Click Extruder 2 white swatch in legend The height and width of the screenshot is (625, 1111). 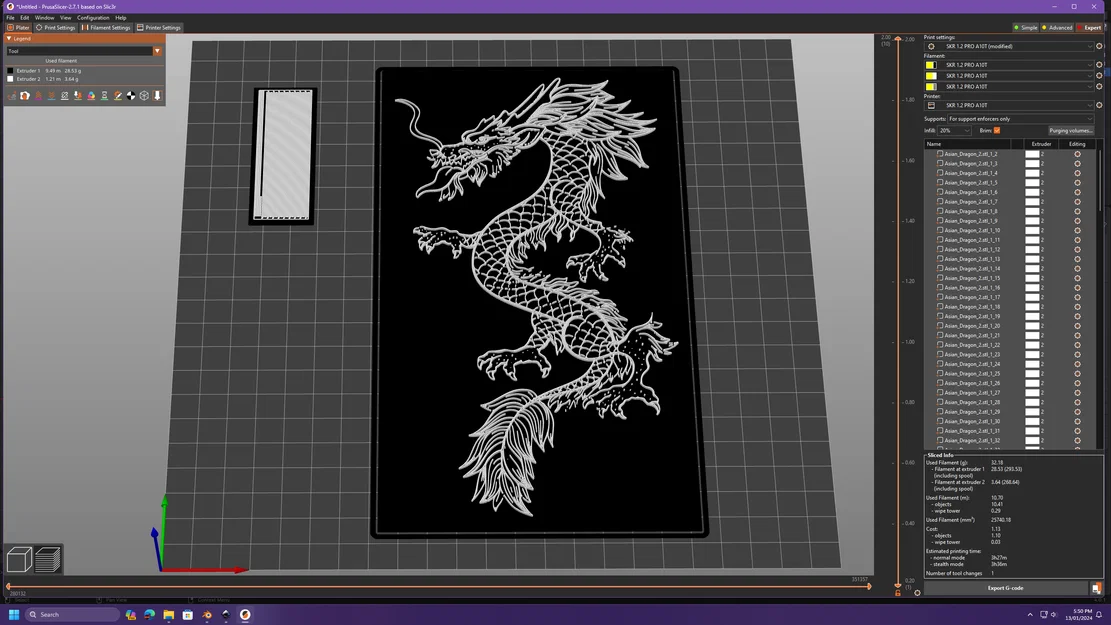click(x=10, y=79)
